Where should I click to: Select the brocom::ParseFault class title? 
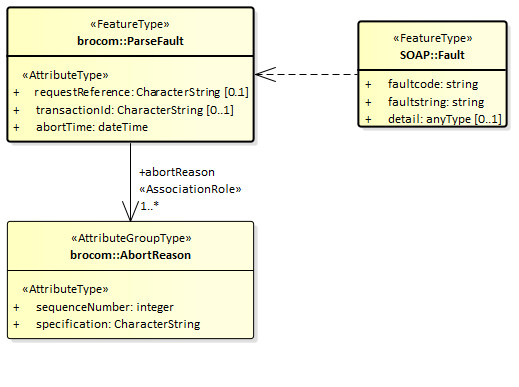tap(130, 41)
